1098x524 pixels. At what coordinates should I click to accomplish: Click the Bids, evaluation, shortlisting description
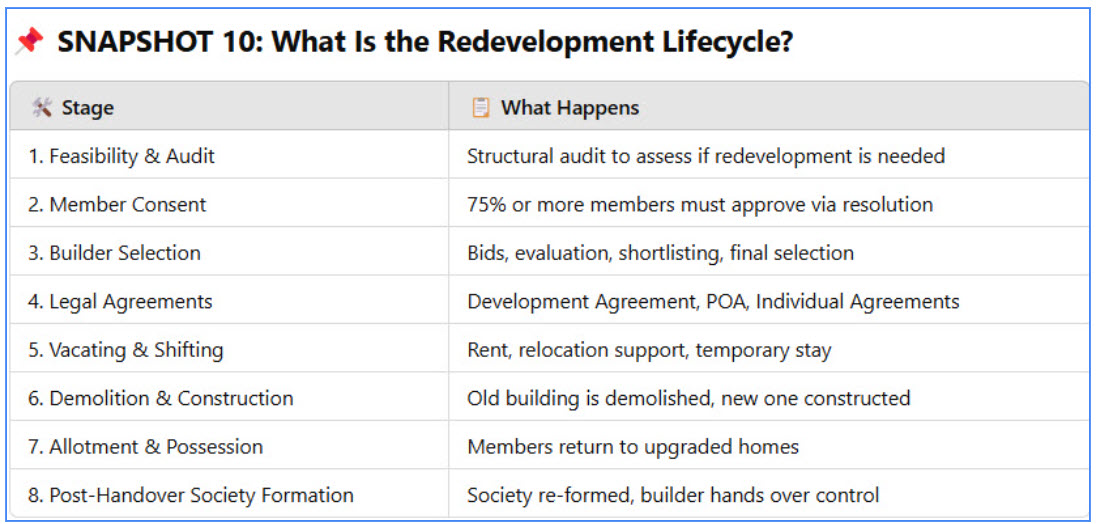tap(660, 253)
